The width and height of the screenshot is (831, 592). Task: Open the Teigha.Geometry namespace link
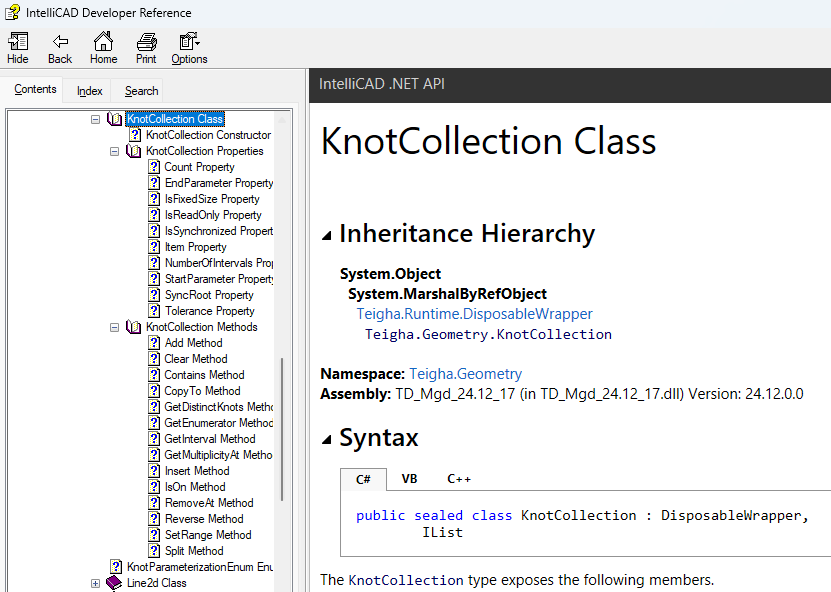point(465,374)
